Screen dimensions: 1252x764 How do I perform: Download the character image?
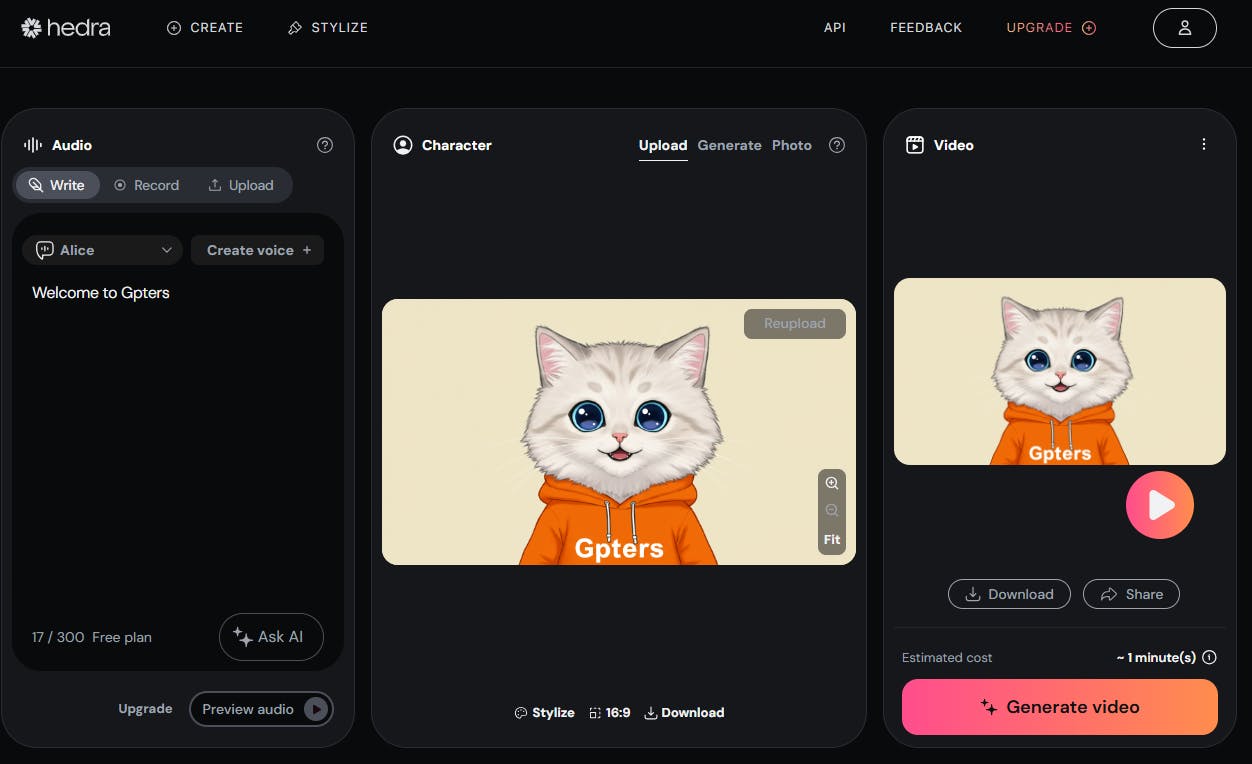684,713
